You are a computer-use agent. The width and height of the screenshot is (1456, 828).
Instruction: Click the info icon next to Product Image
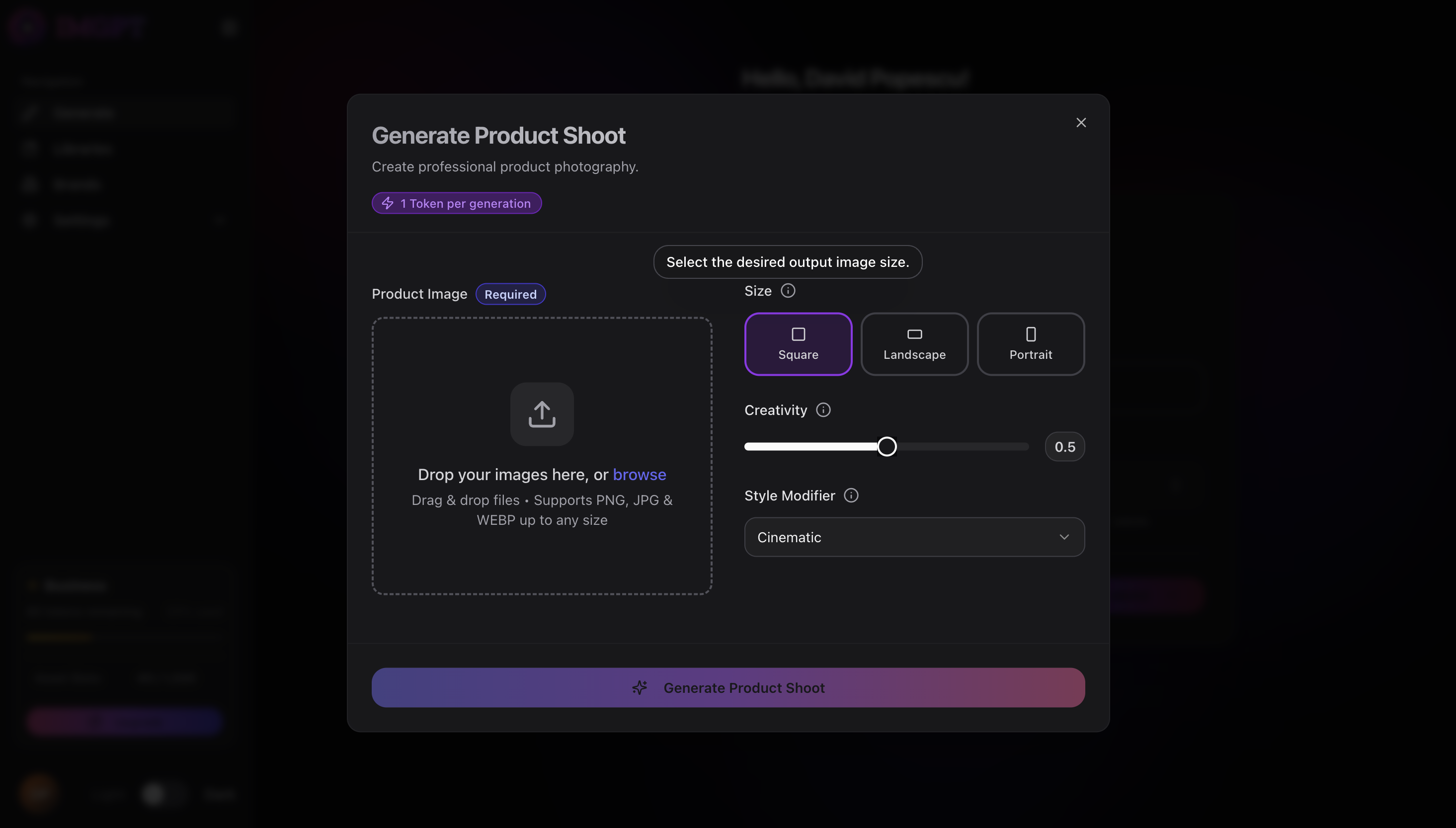[x=510, y=294]
